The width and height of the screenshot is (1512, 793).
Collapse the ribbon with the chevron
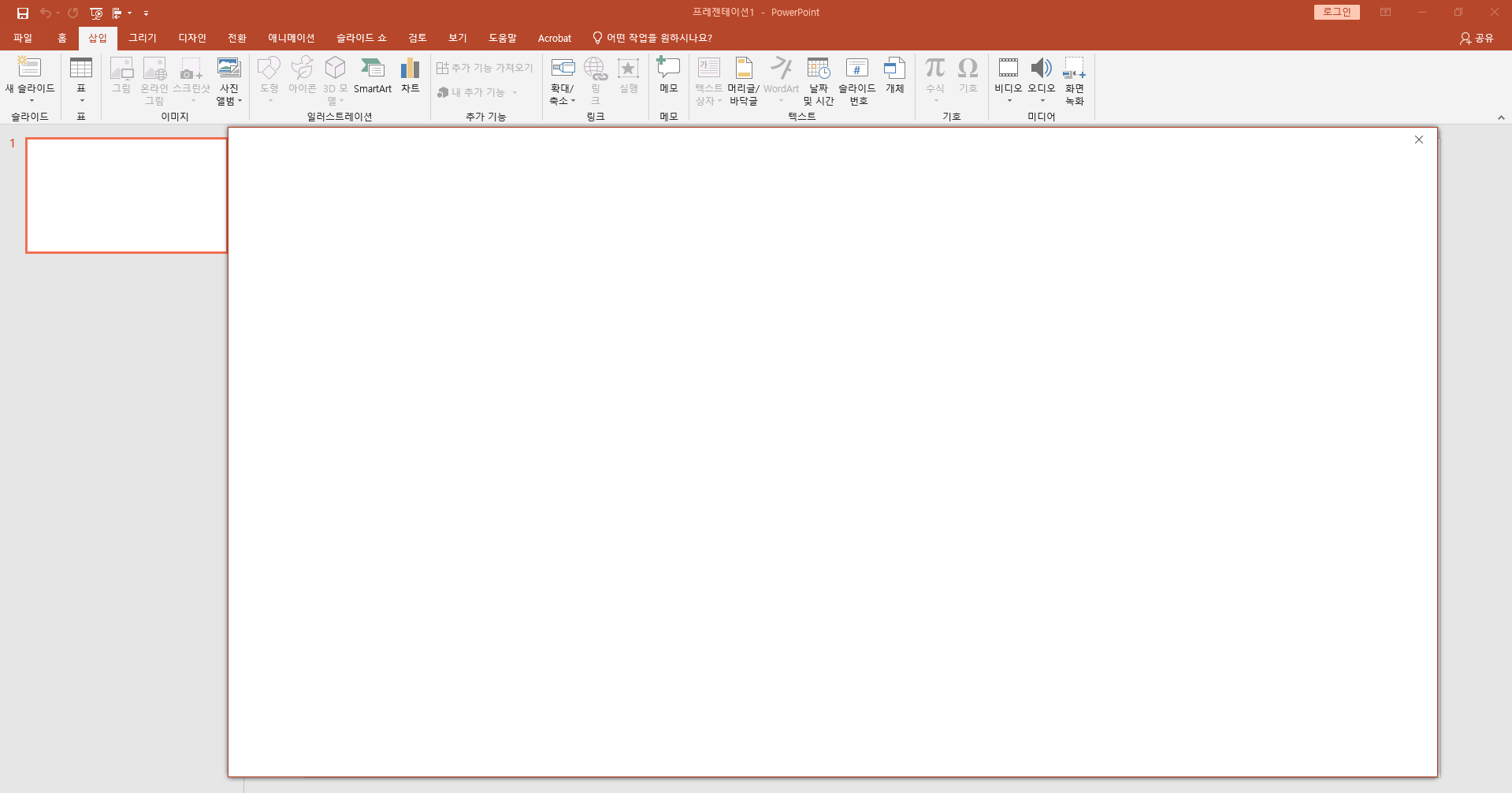point(1501,117)
